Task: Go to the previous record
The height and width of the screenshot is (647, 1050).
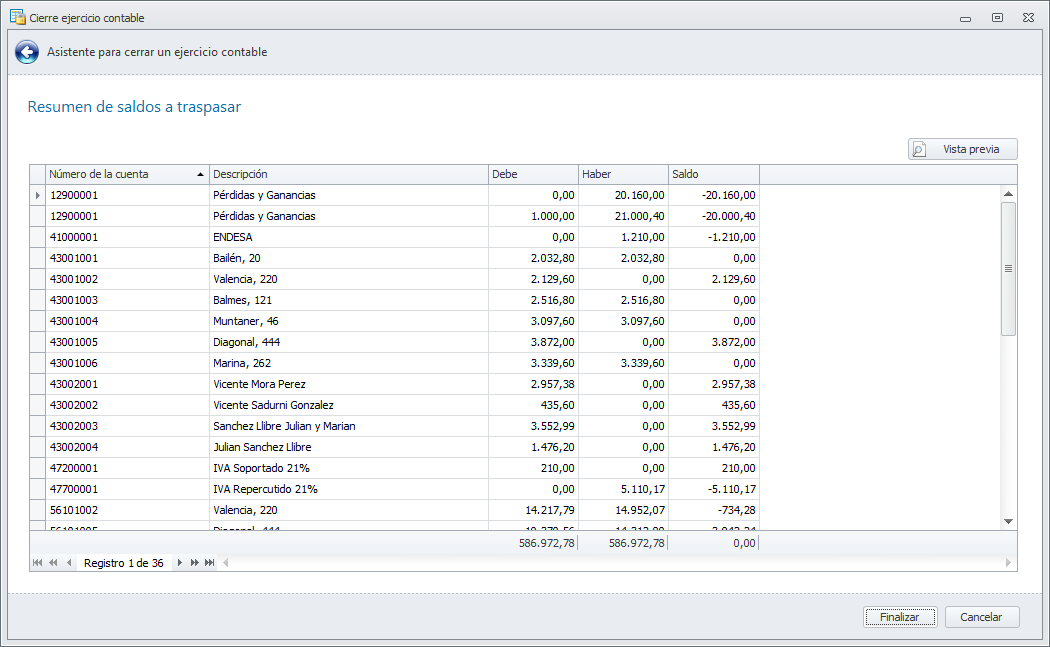Action: 69,563
